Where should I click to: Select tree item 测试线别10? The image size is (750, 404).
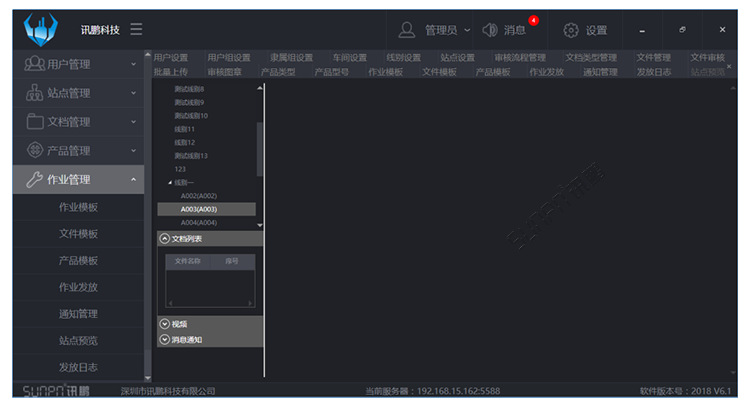coord(191,116)
